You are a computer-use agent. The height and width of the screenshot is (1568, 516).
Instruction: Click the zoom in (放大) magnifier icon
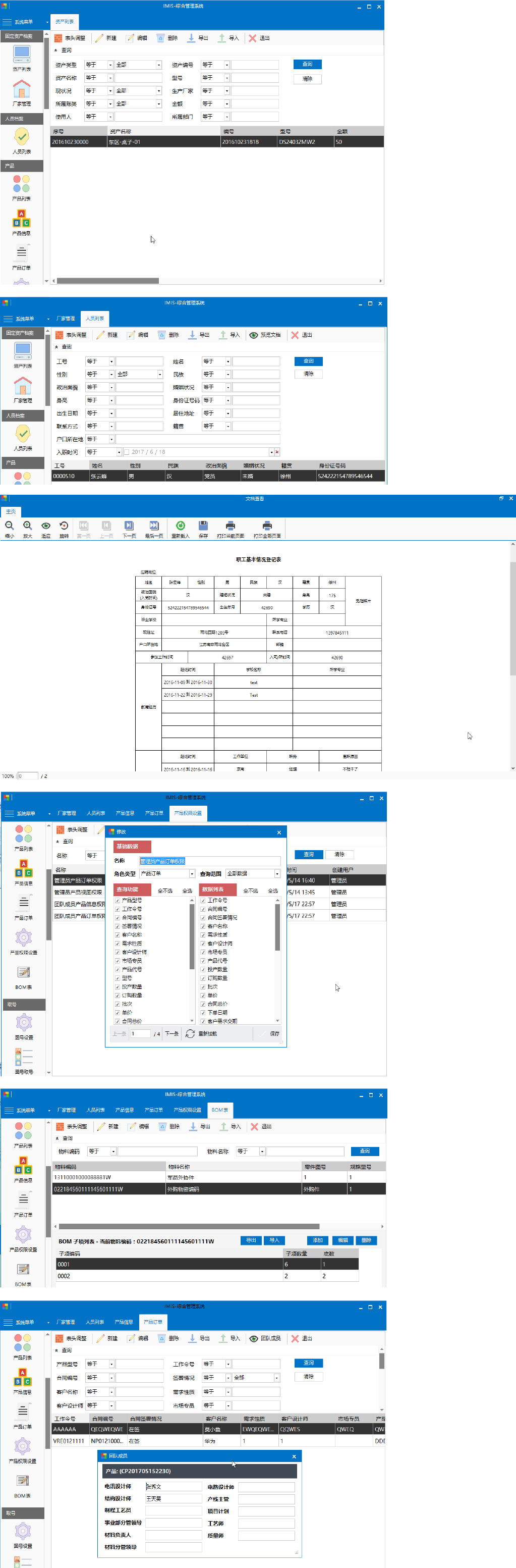coord(27,526)
